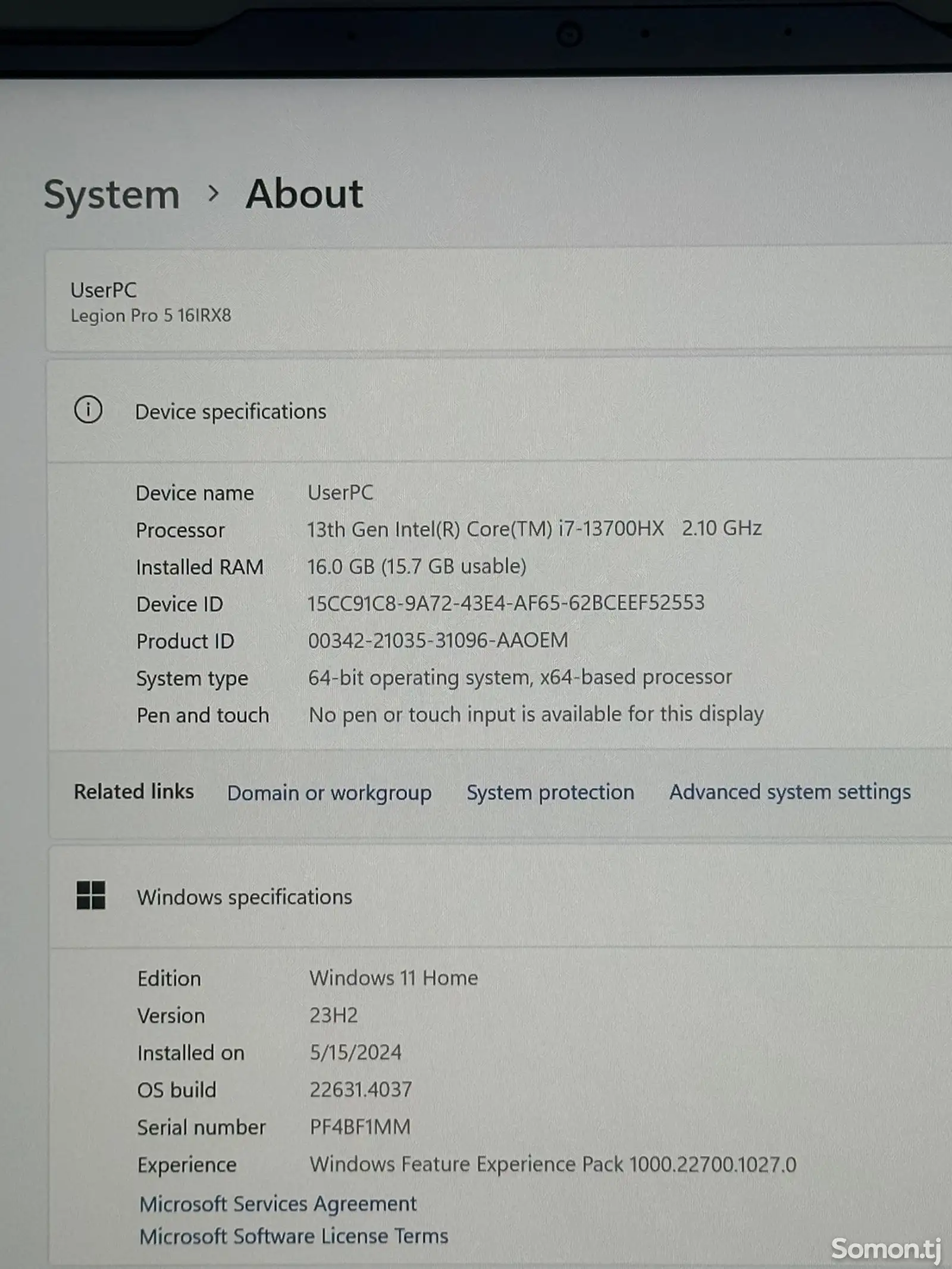Click the Product ID label
The width and height of the screenshot is (952, 1269).
pos(186,641)
